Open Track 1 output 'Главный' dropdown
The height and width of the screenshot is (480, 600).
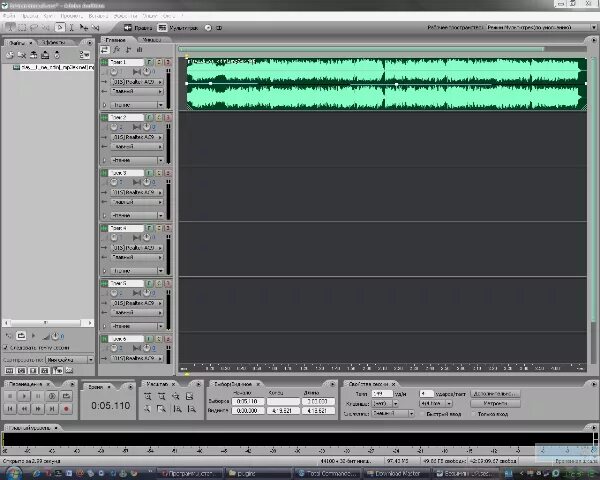pyautogui.click(x=137, y=91)
